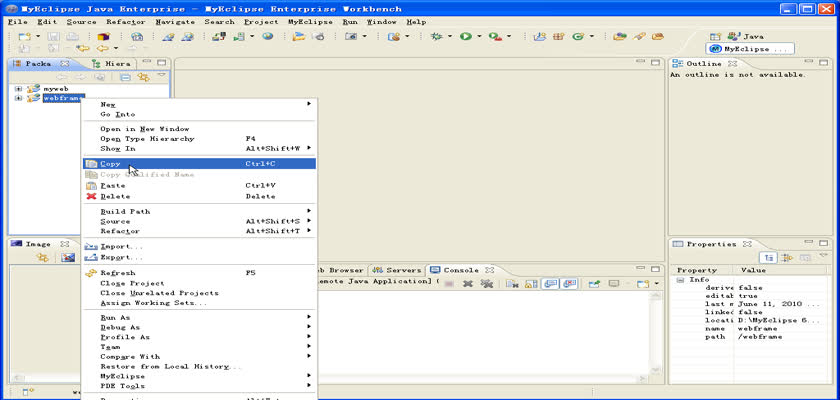Choose Export... in the context menu

199,257
